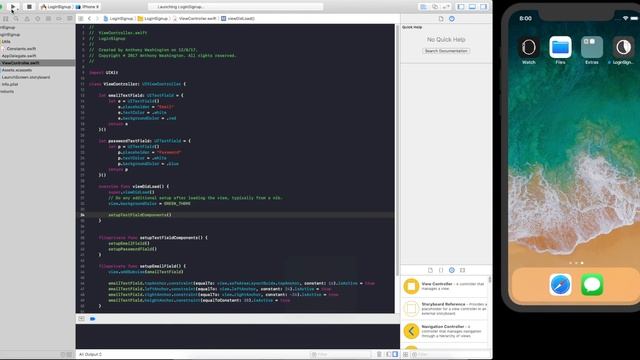Click the Launching LoginSignup activity status field

click(236, 7)
